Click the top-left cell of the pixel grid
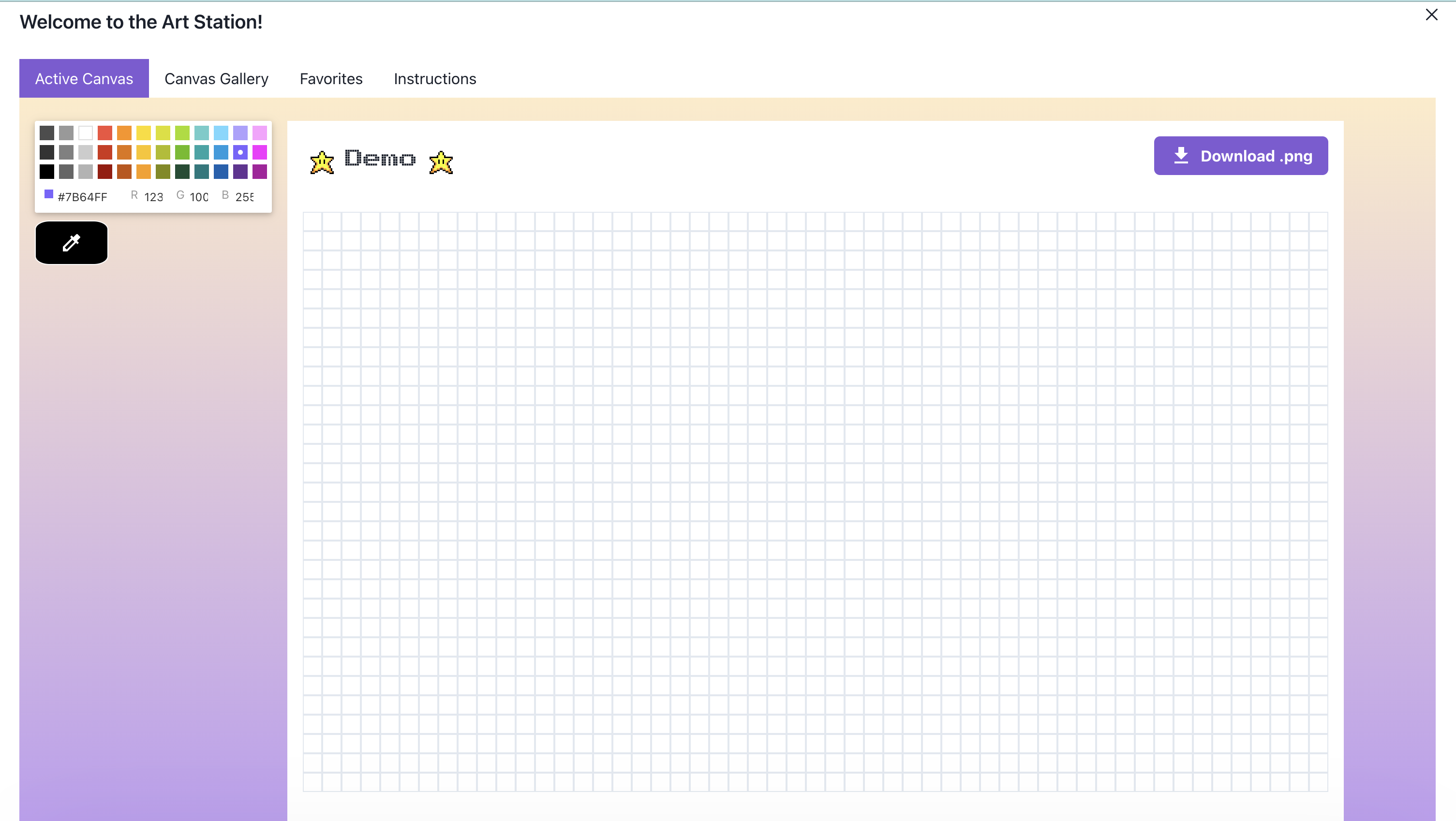The height and width of the screenshot is (821, 1456). point(312,221)
